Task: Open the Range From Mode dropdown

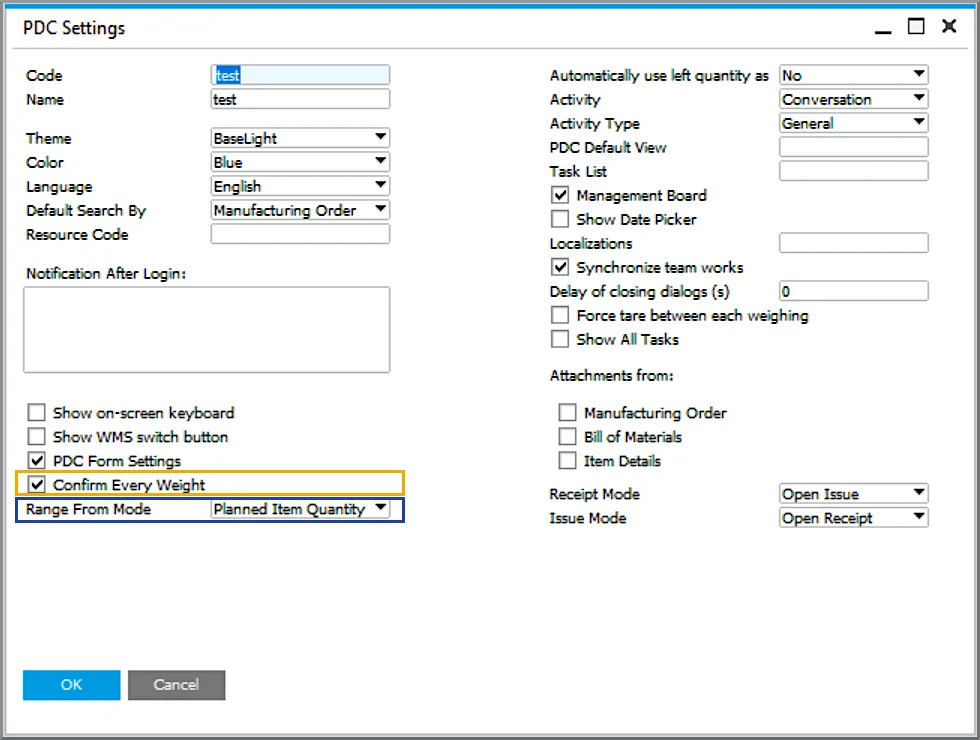Action: pyautogui.click(x=300, y=509)
